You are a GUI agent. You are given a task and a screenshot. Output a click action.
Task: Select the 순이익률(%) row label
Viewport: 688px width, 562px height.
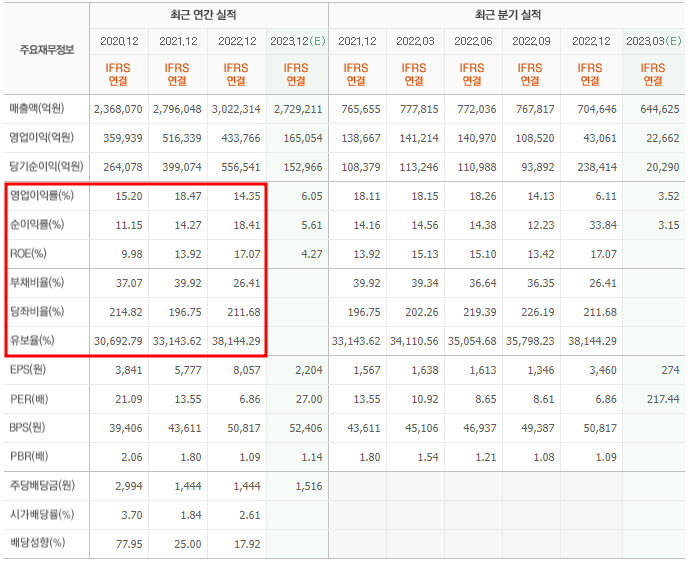tap(37, 224)
